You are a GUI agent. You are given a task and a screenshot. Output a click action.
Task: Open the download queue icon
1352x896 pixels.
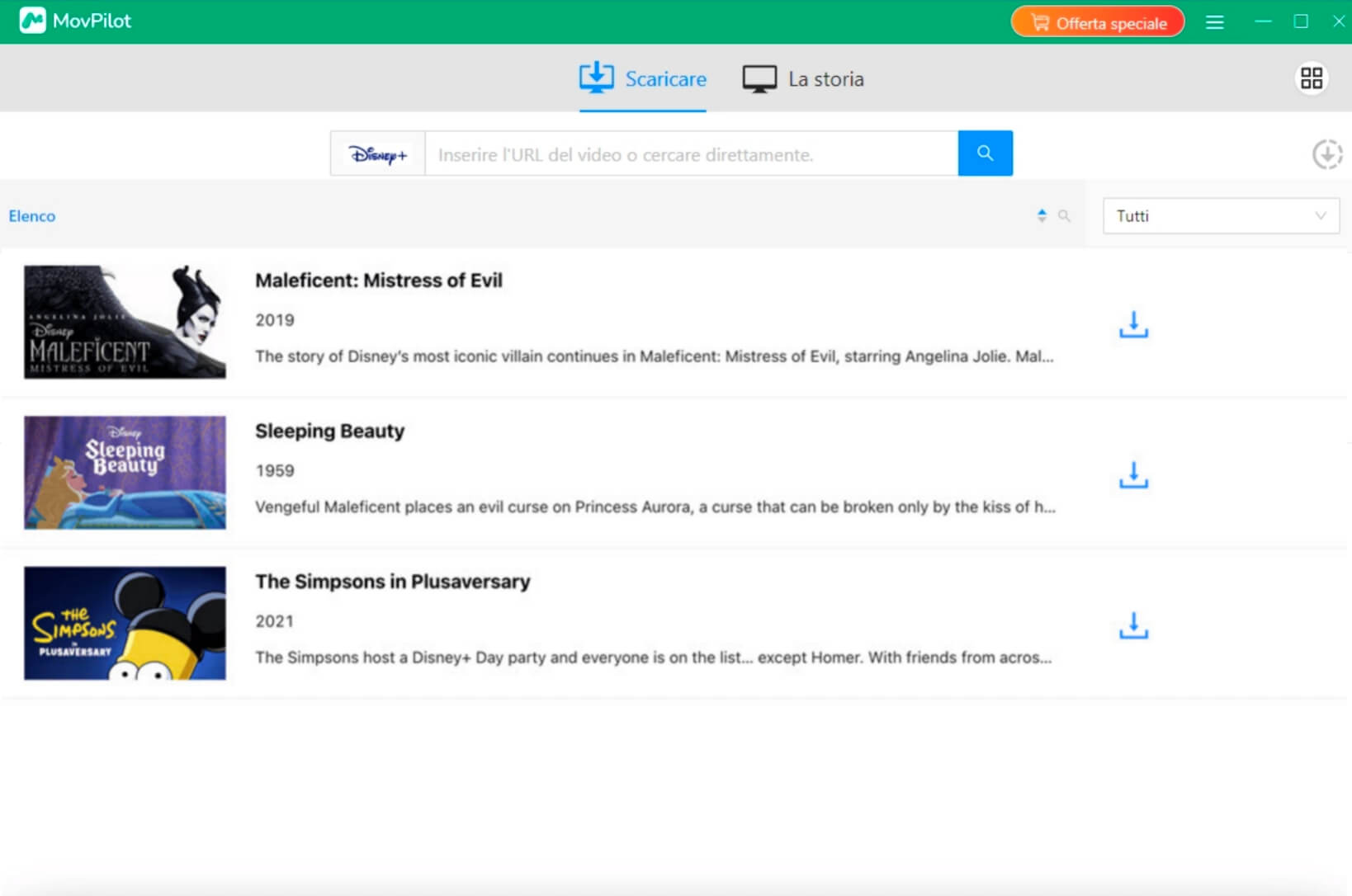[1327, 154]
